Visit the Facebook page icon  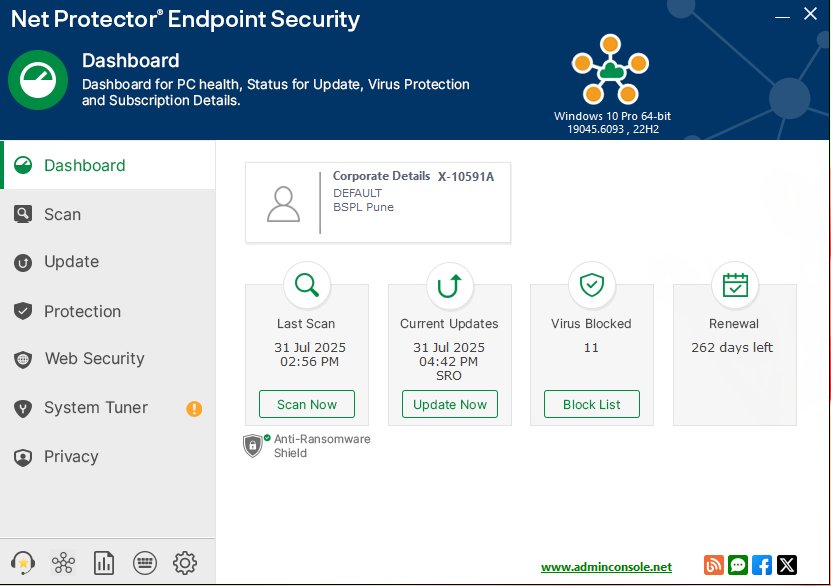762,565
